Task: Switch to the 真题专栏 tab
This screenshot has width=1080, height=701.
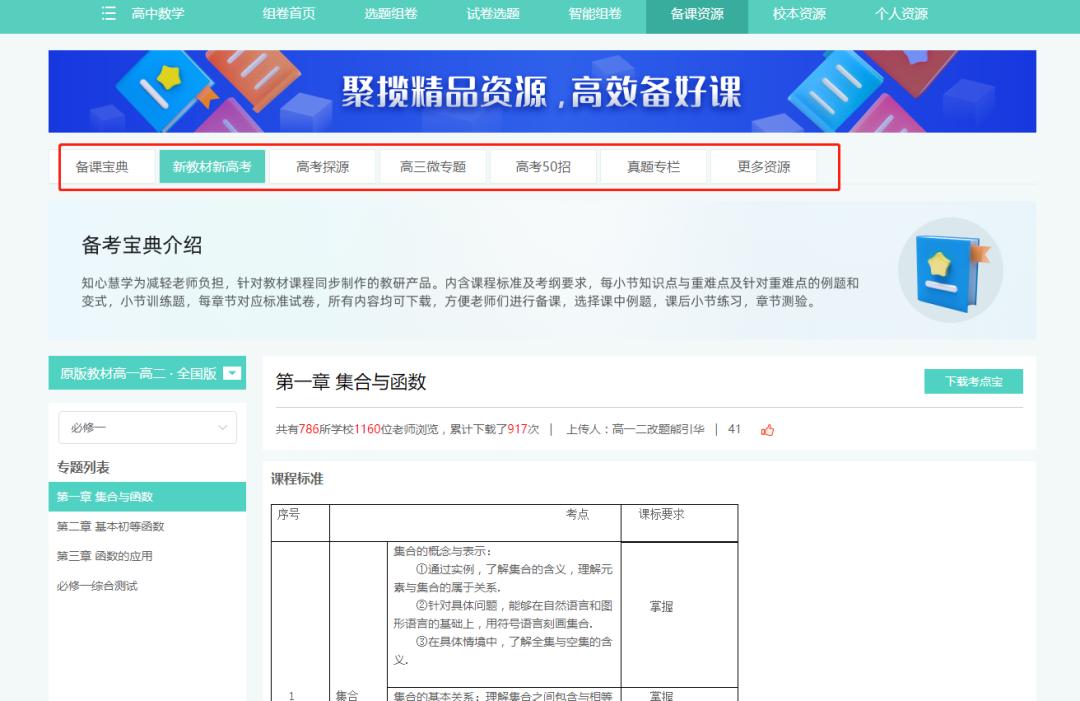Action: point(653,166)
